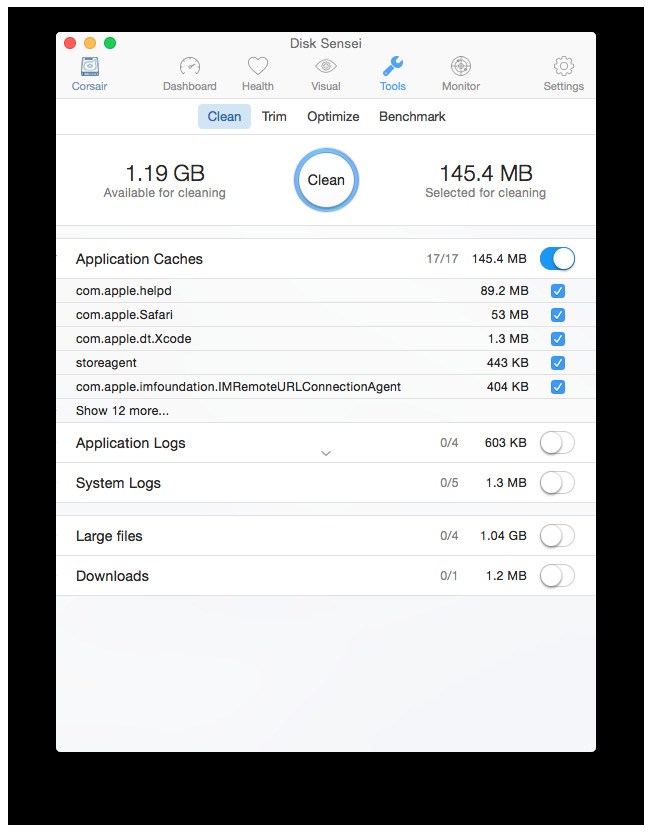The width and height of the screenshot is (652, 832).
Task: Click the 53 MB size value
Action: tap(510, 315)
